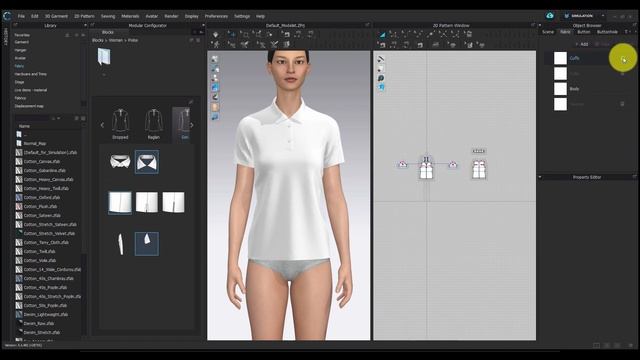Switch to the Scene tab in Object Browser
The height and width of the screenshot is (360, 640).
tap(548, 32)
